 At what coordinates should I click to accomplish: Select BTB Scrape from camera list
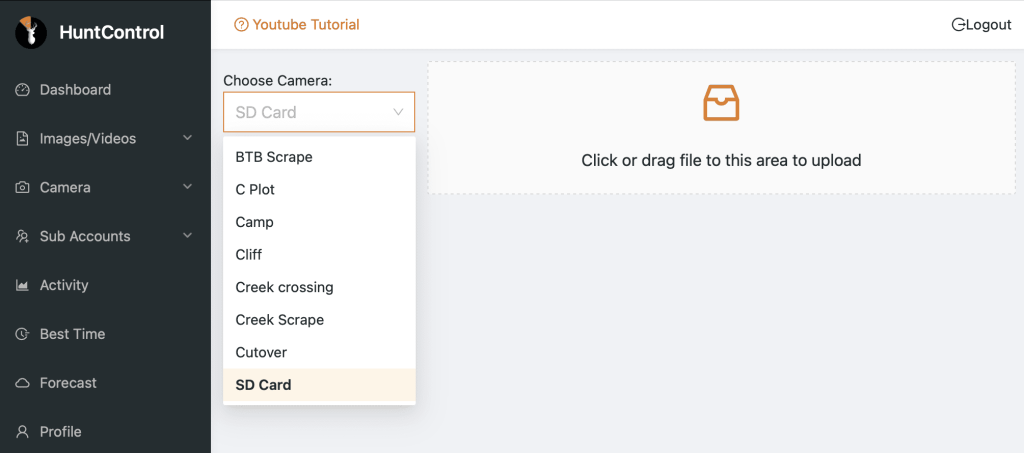[274, 157]
